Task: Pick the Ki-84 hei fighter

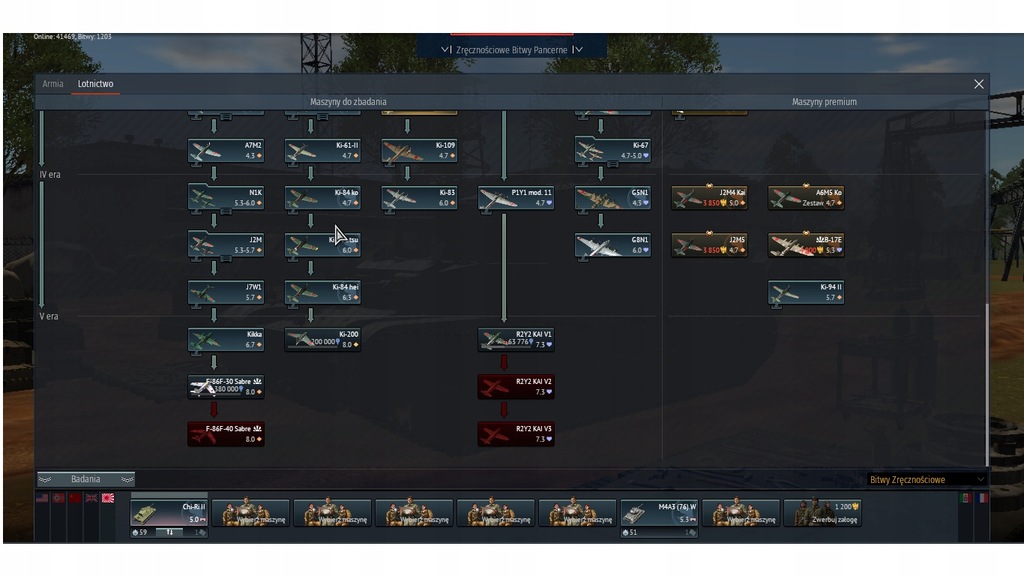Action: 323,292
